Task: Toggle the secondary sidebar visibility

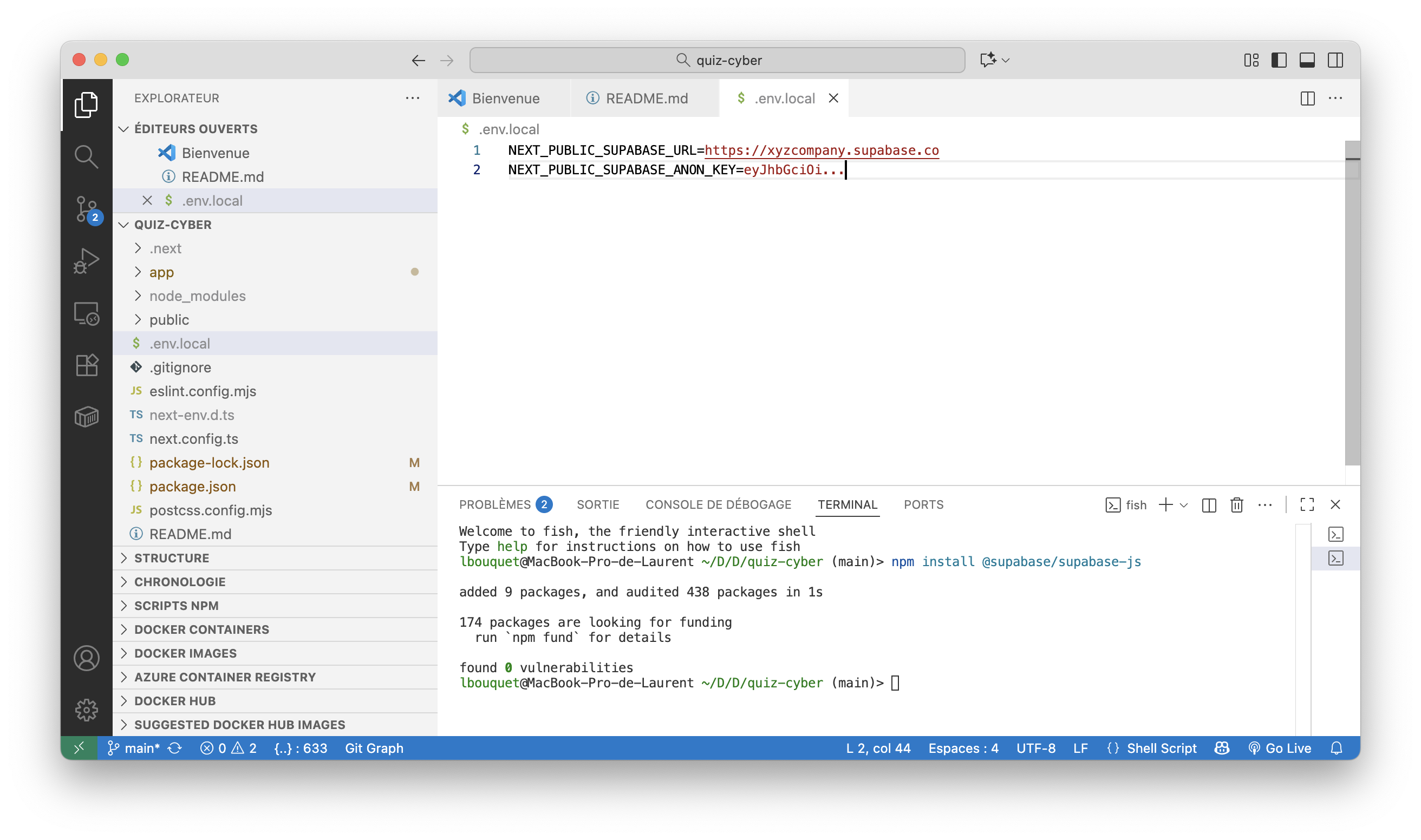Action: 1335,60
